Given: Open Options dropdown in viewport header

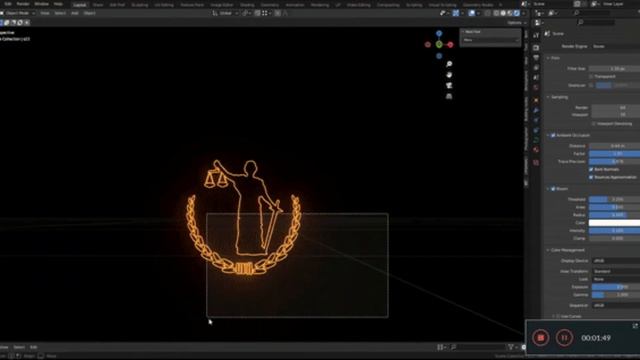Looking at the screenshot, I should coord(516,23).
